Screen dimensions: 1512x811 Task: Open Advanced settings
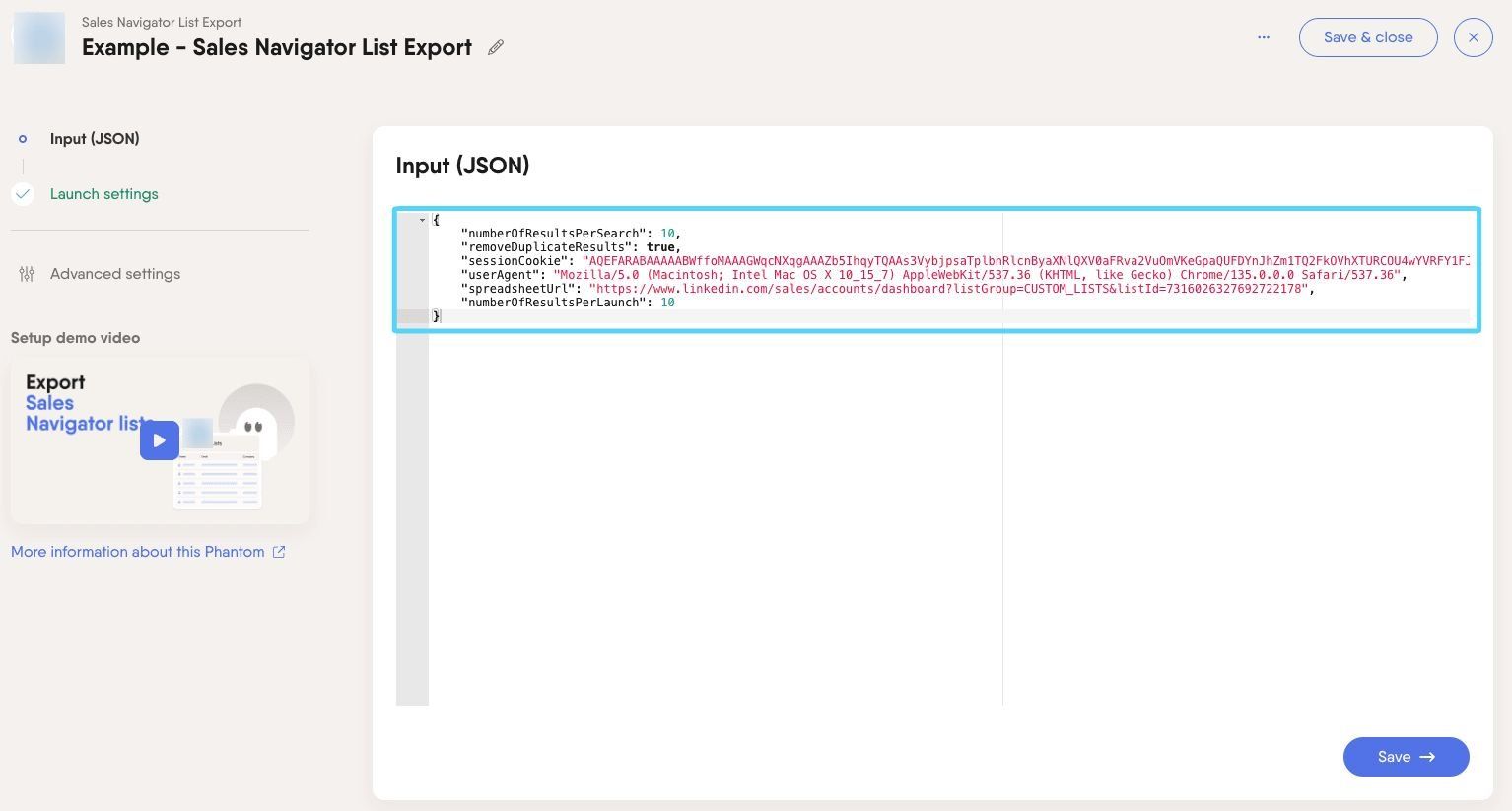coord(115,274)
